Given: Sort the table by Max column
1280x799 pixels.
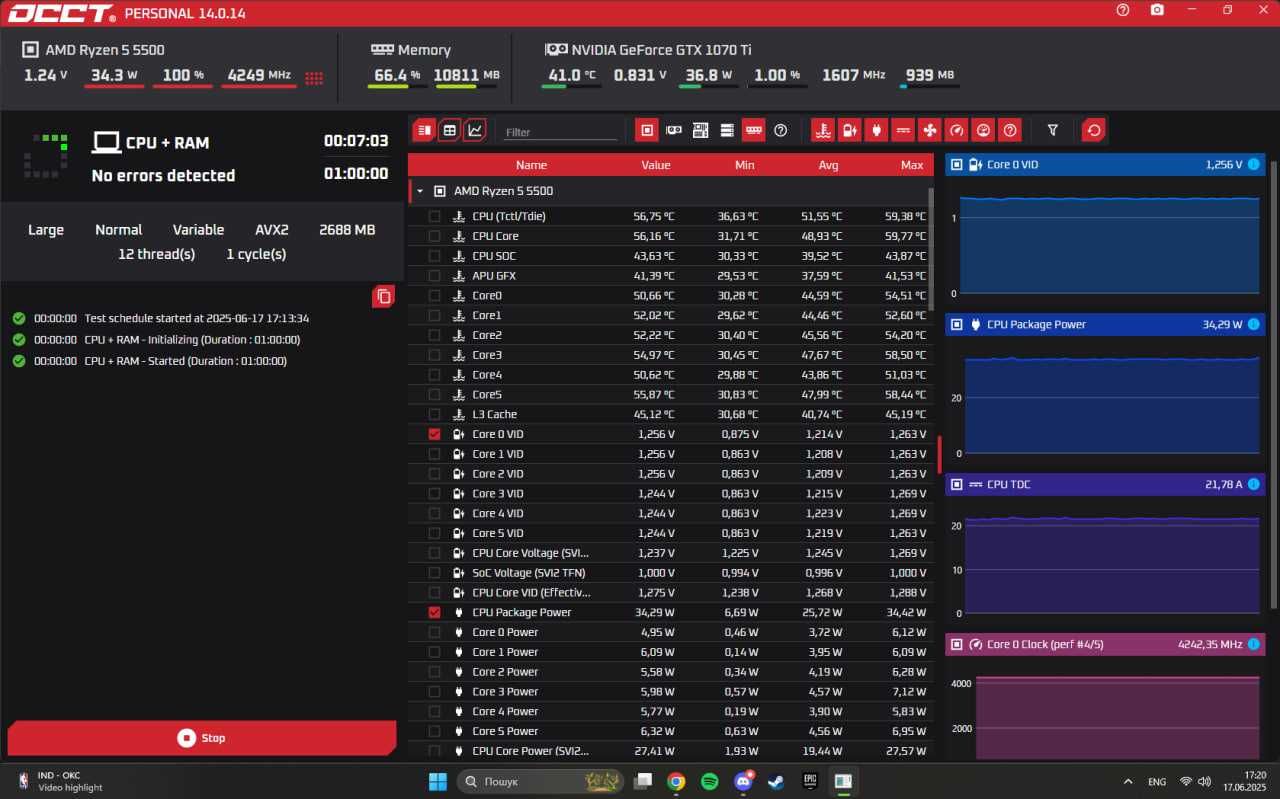Looking at the screenshot, I should [x=912, y=165].
